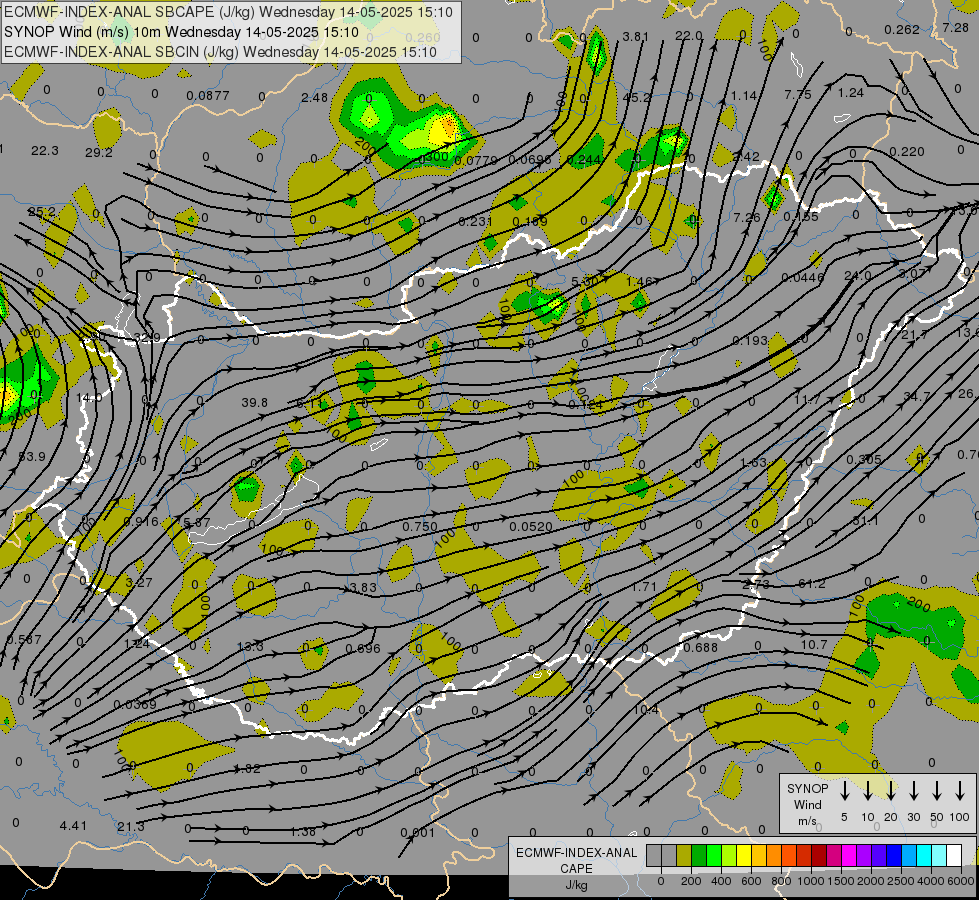Pick the dark green swatch in CAPE legend

[699, 855]
